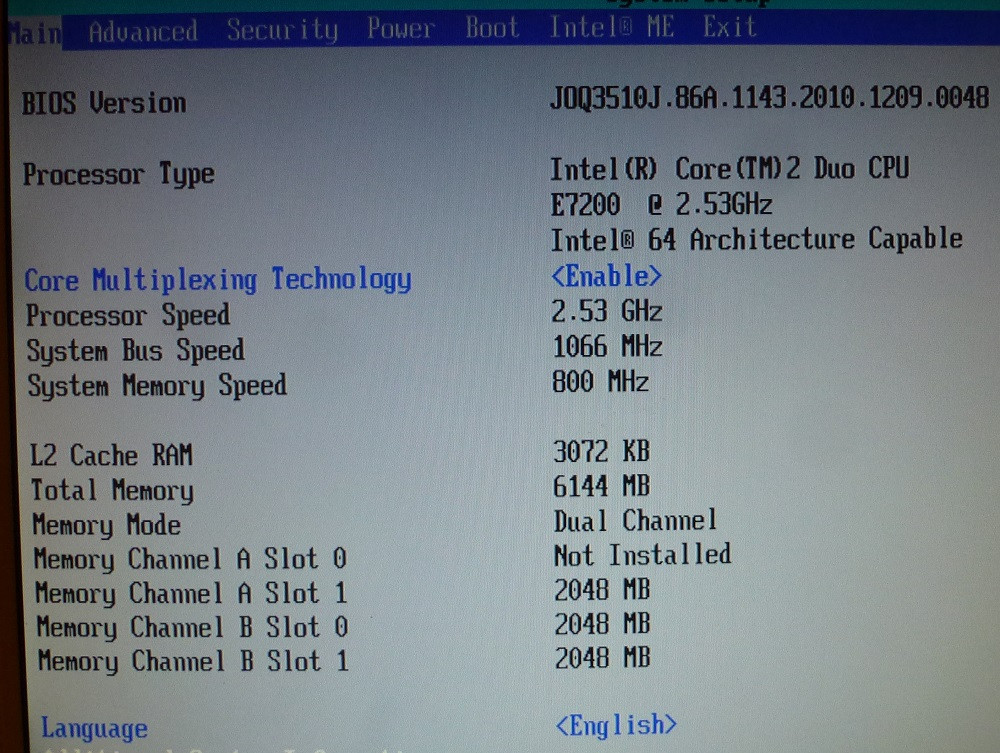The image size is (1000, 753).
Task: Toggle Core Multiplexing Technology Enable value
Action: (606, 276)
